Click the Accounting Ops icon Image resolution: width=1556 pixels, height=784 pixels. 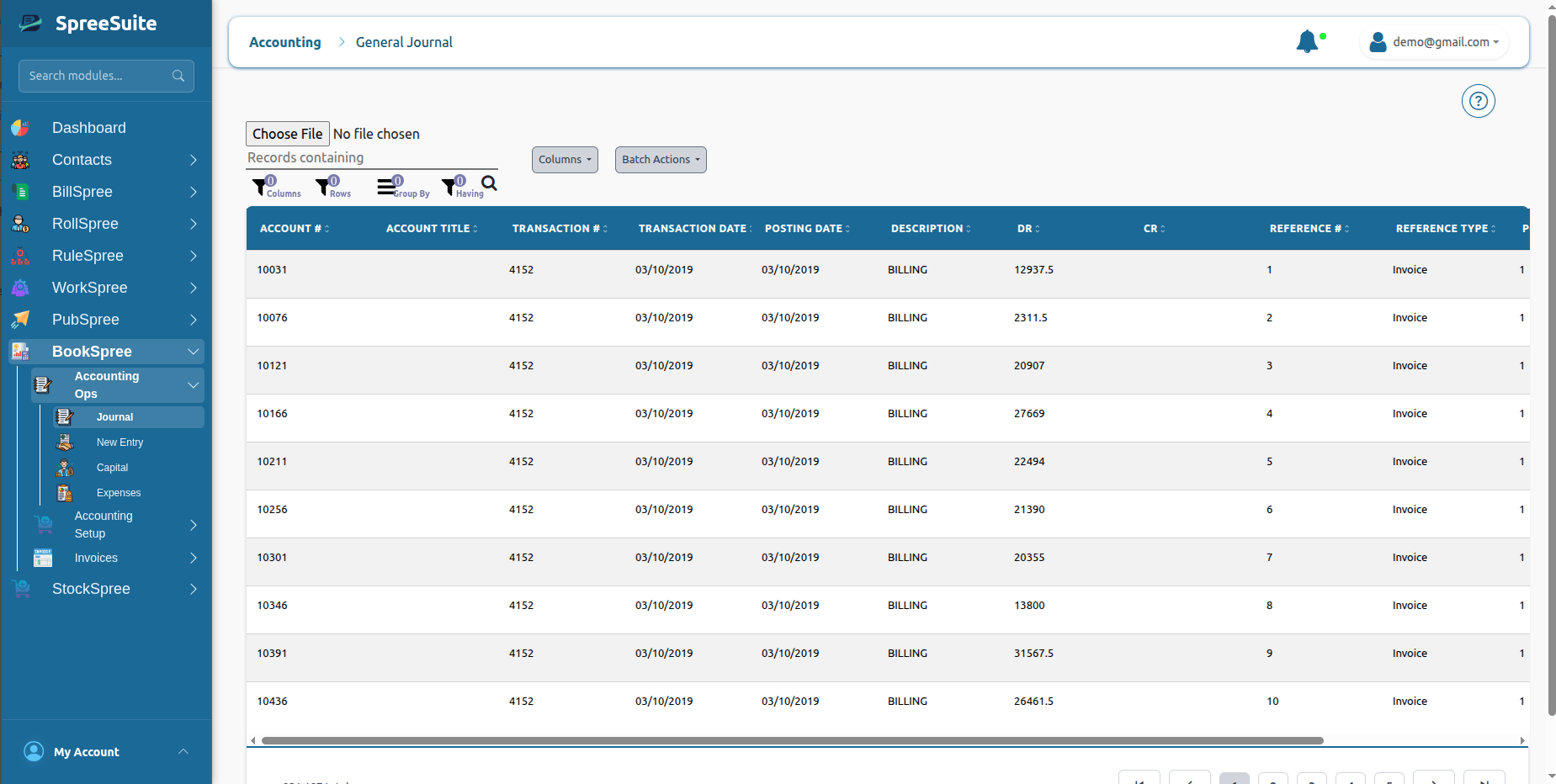pos(43,385)
